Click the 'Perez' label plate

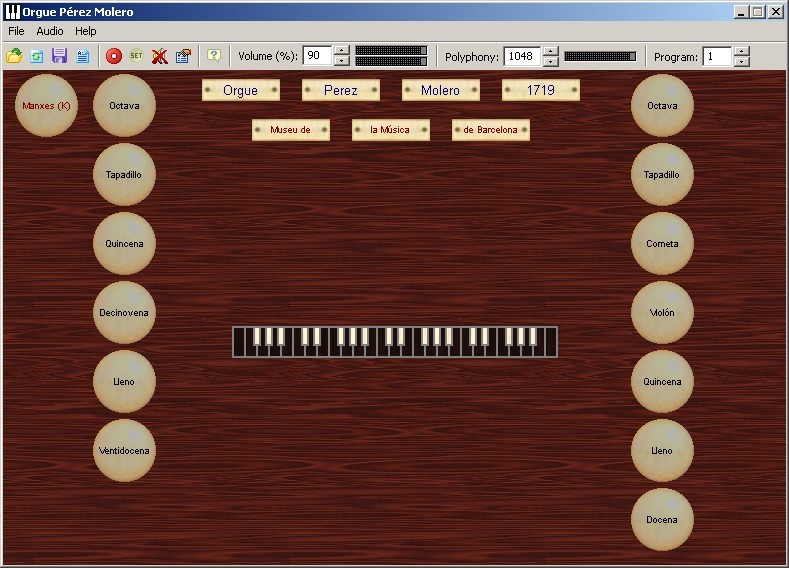point(341,90)
